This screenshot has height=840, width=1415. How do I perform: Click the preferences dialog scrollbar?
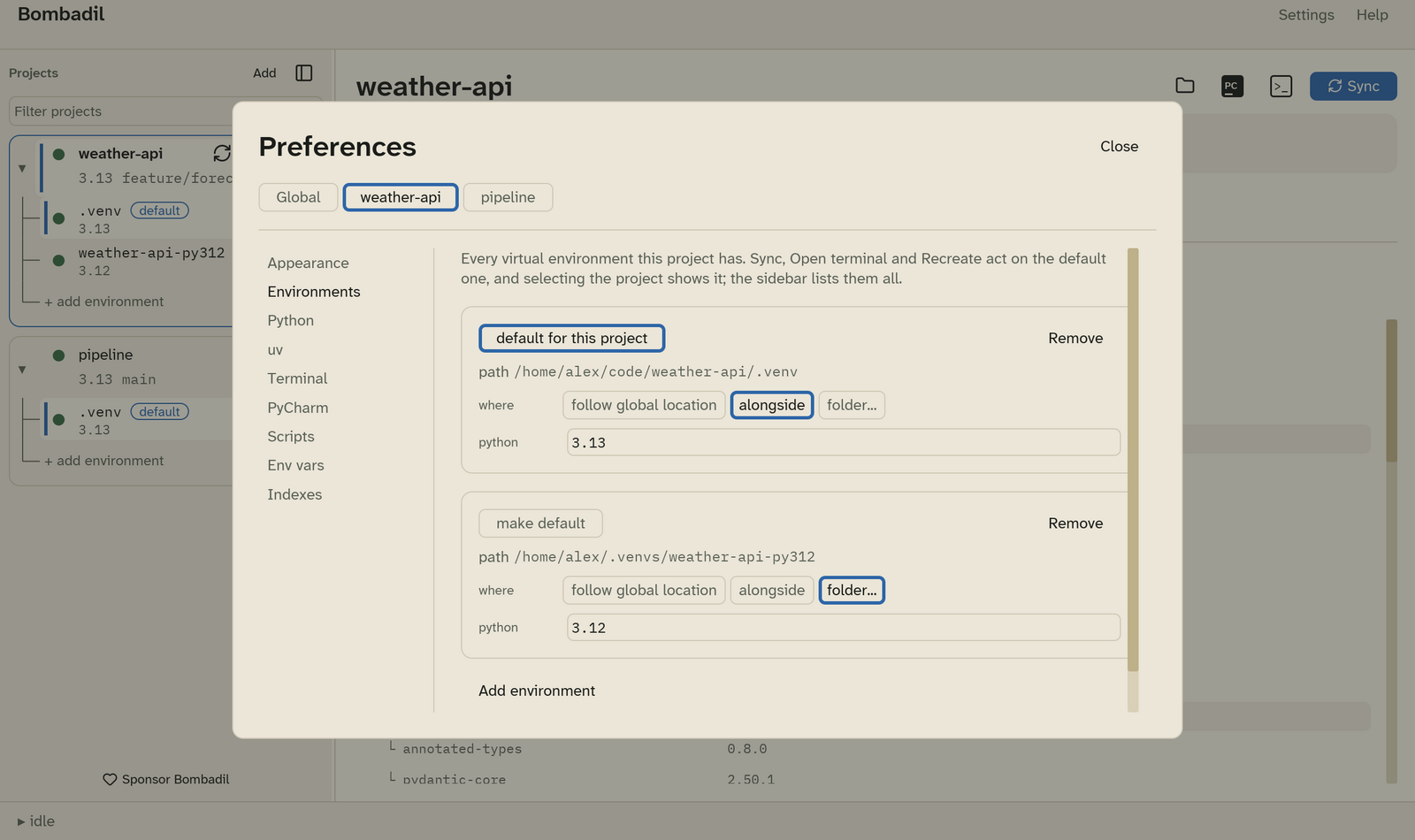(1133, 460)
